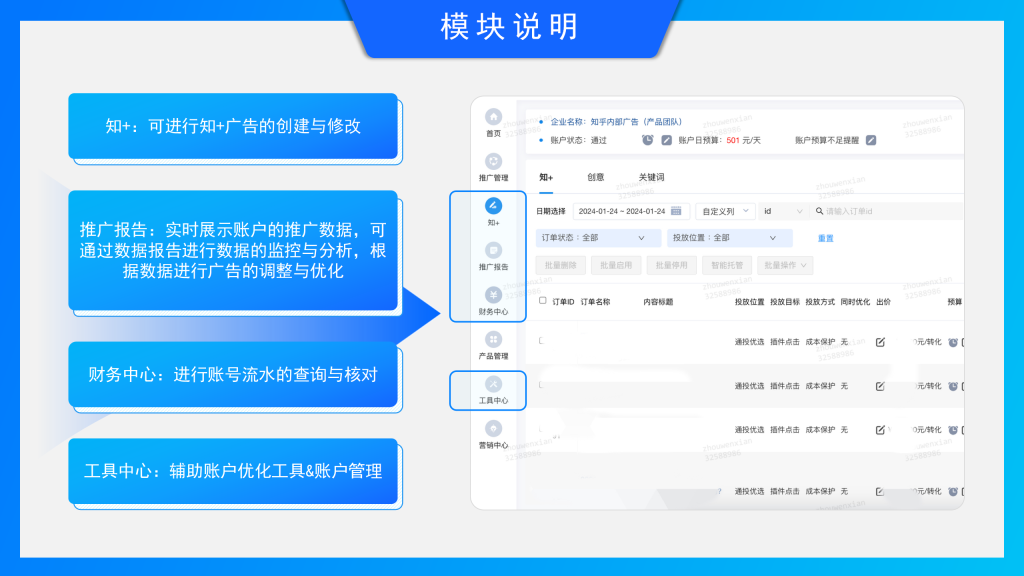Tick checkbox of second order row
This screenshot has height=576, width=1024.
coord(541,385)
